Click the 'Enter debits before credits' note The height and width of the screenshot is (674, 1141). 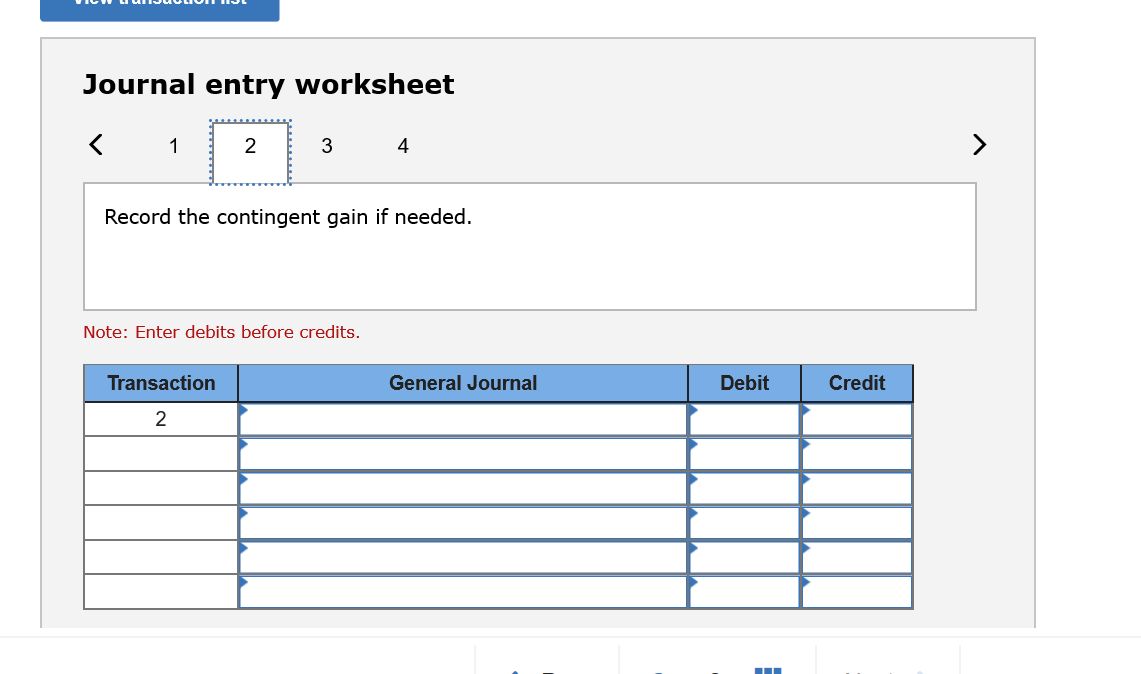click(221, 333)
